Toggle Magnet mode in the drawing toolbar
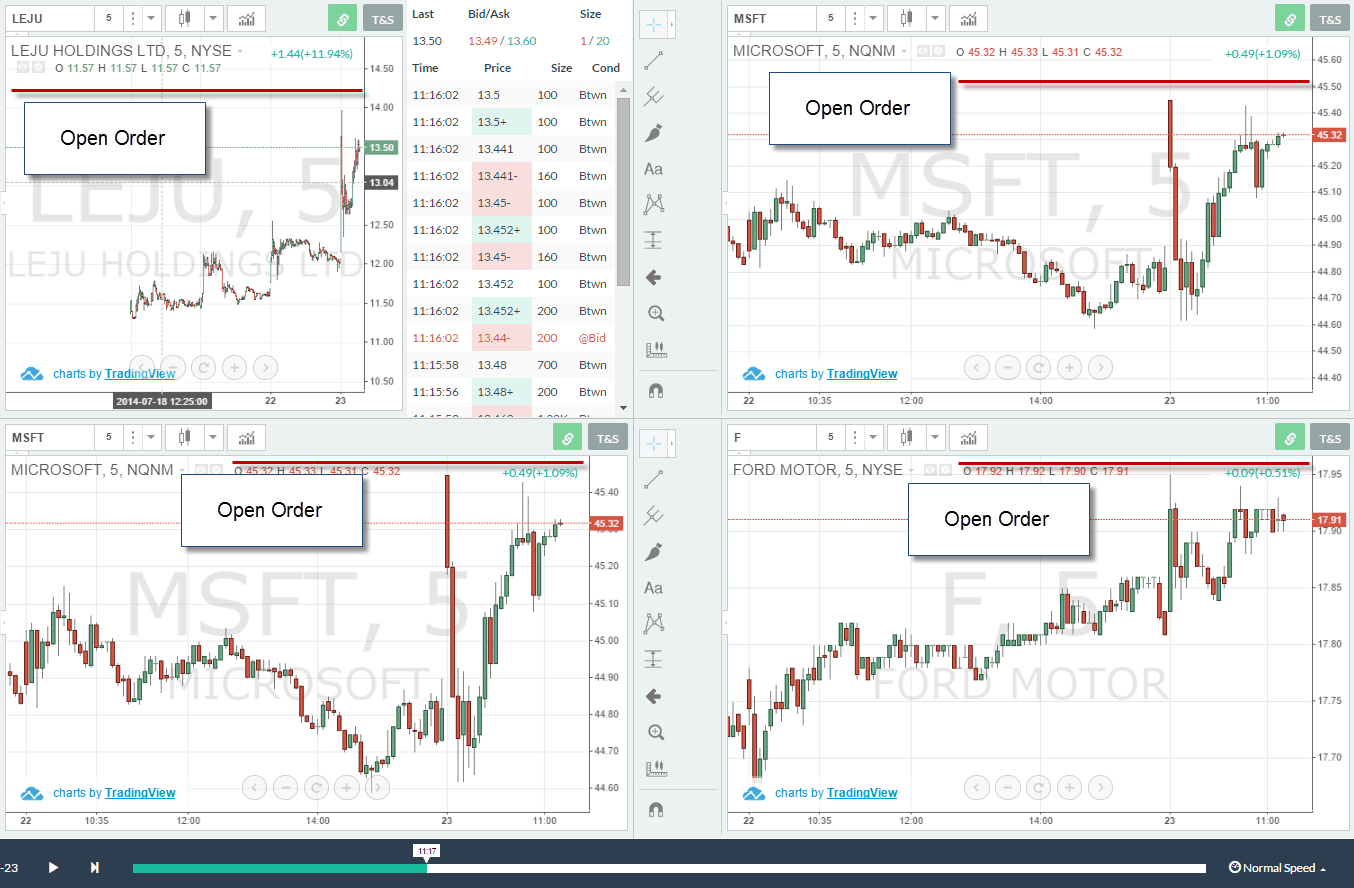Screen dimensions: 1354x888 (654, 390)
